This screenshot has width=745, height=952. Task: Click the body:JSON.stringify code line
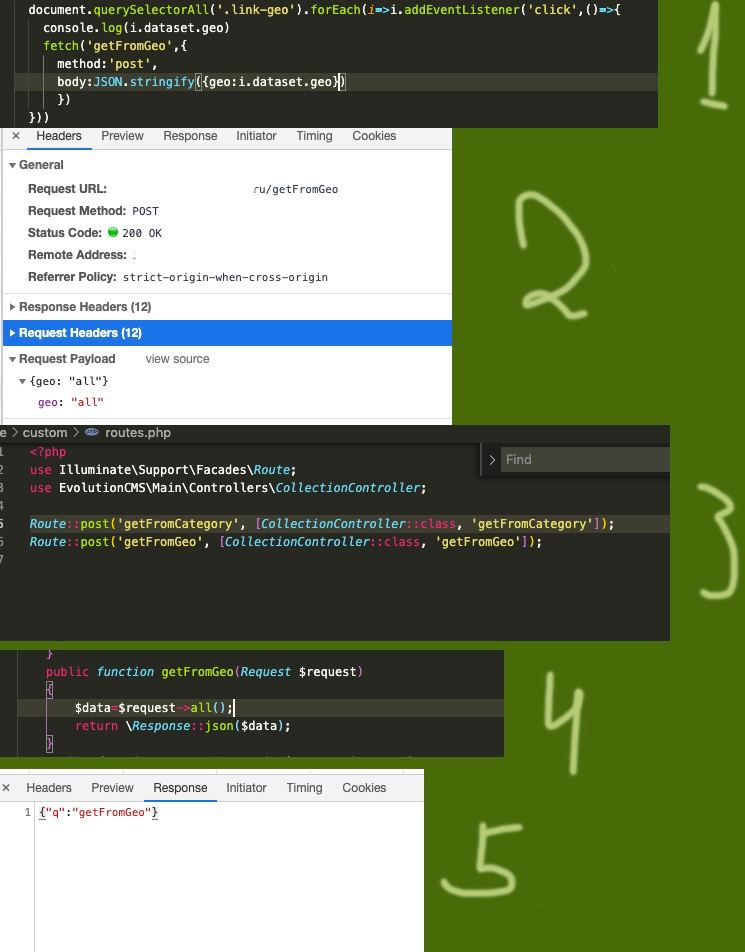click(201, 81)
